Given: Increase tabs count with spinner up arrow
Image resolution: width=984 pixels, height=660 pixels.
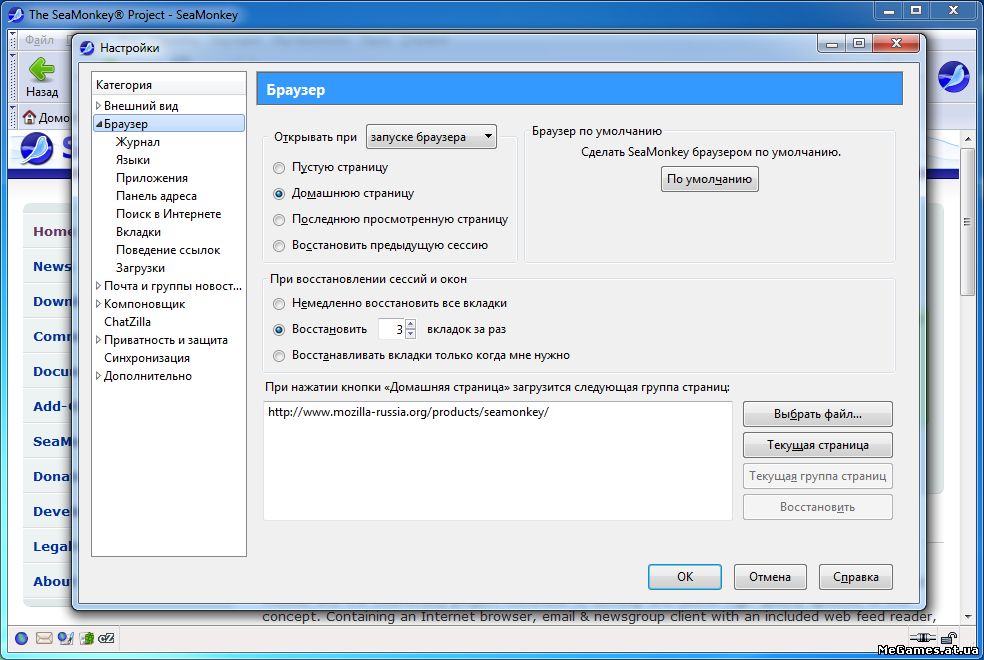Looking at the screenshot, I should tap(410, 324).
